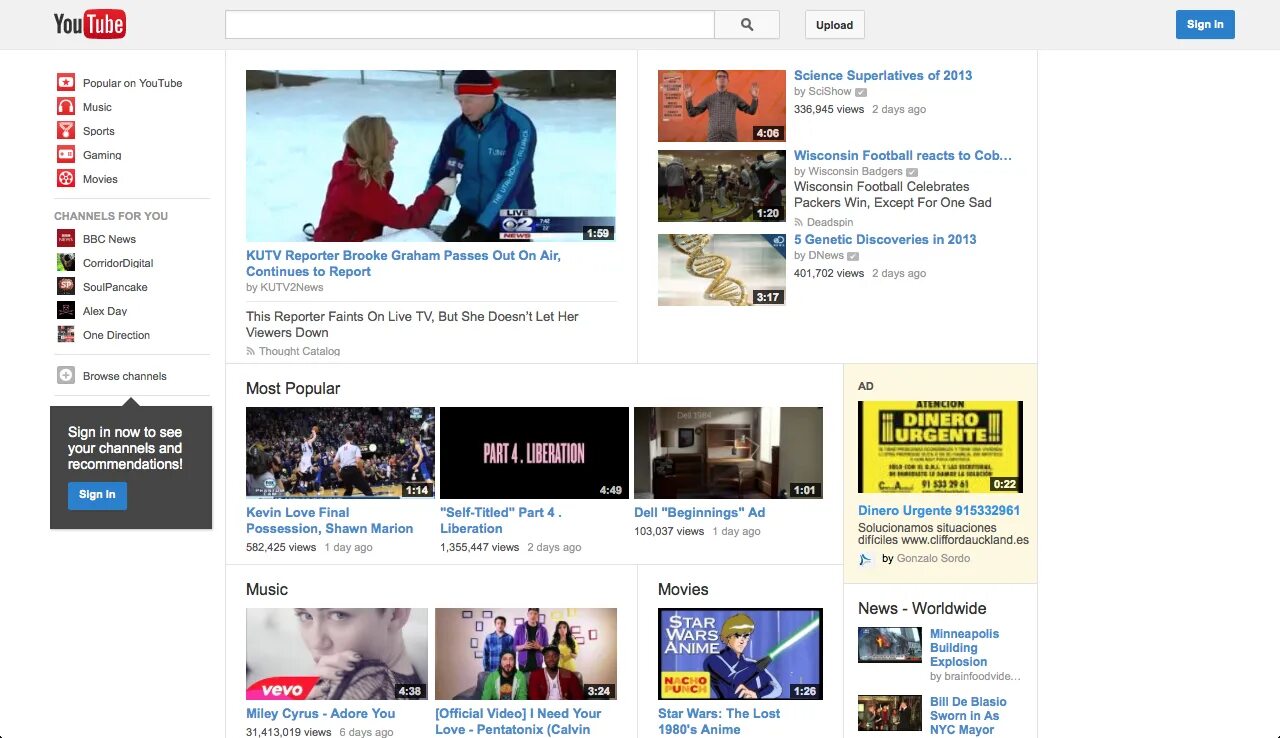This screenshot has width=1280, height=738.
Task: Click the Sign in button in header
Action: point(1205,24)
